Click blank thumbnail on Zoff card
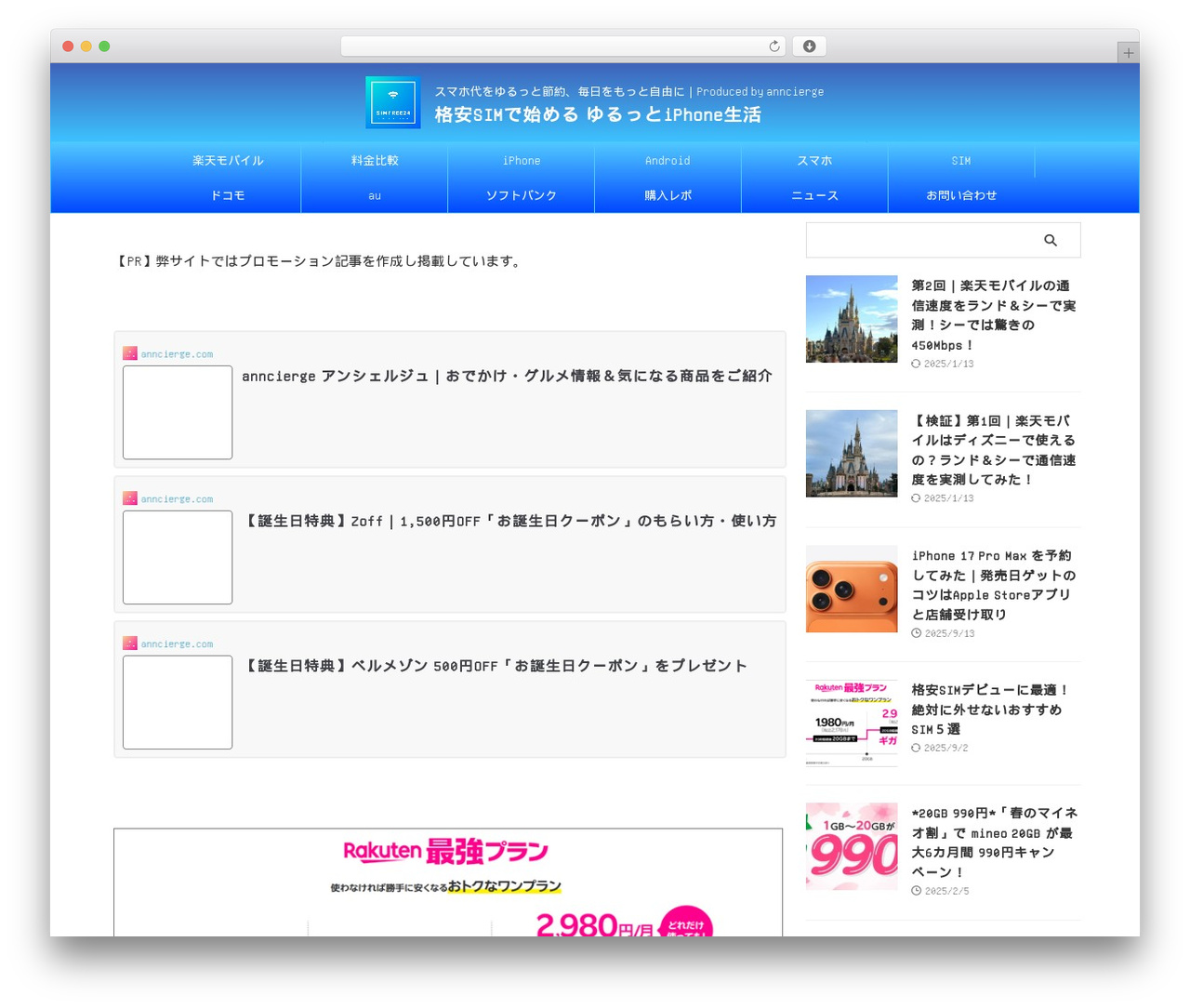The image size is (1190, 1008). pos(178,557)
